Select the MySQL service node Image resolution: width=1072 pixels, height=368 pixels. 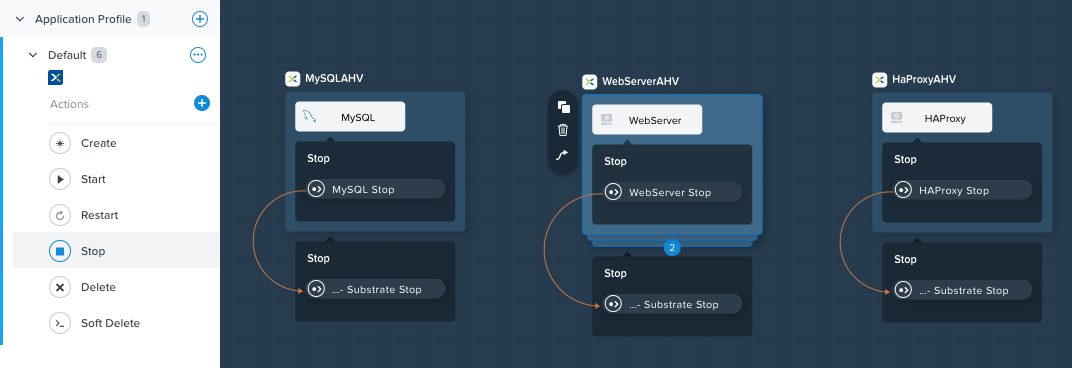tap(350, 117)
